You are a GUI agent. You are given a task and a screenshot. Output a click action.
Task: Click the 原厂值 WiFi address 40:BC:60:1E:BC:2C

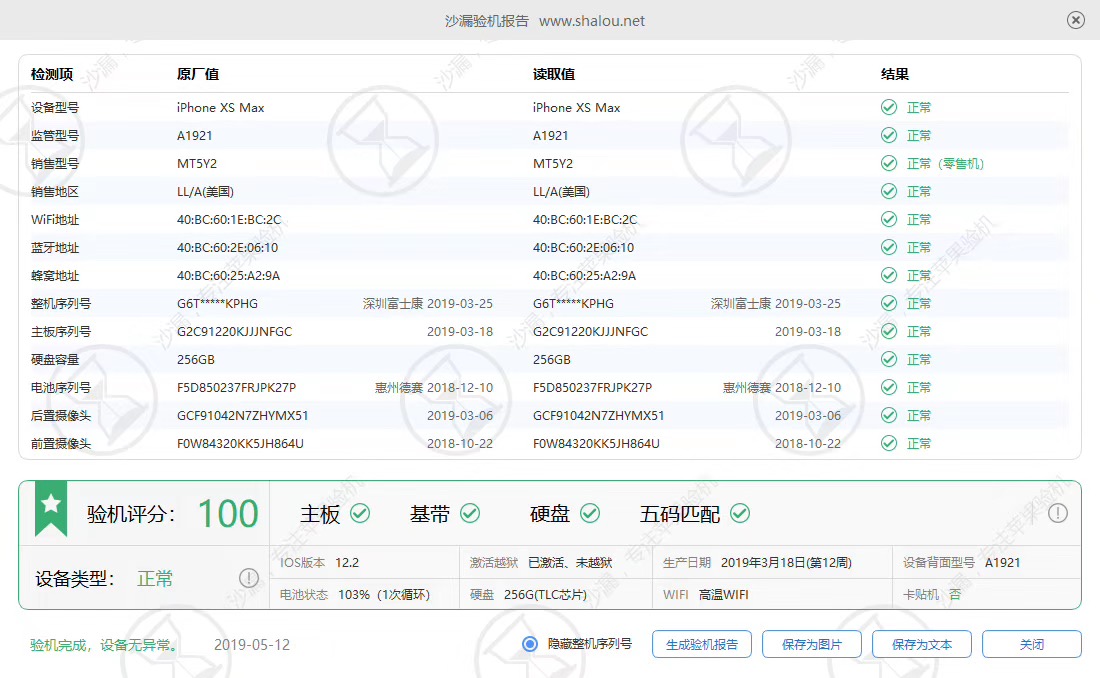coord(229,220)
